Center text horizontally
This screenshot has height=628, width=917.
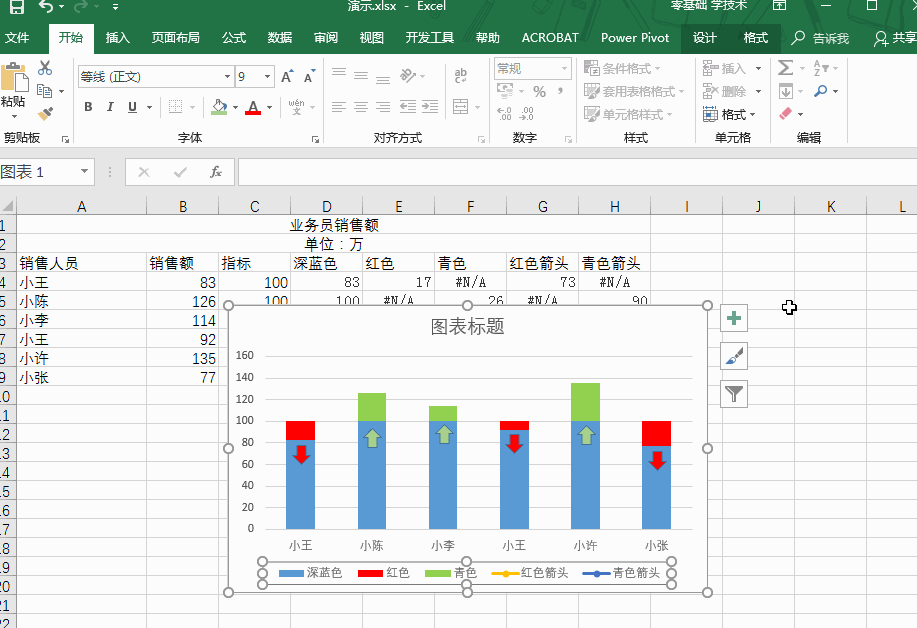tap(361, 106)
